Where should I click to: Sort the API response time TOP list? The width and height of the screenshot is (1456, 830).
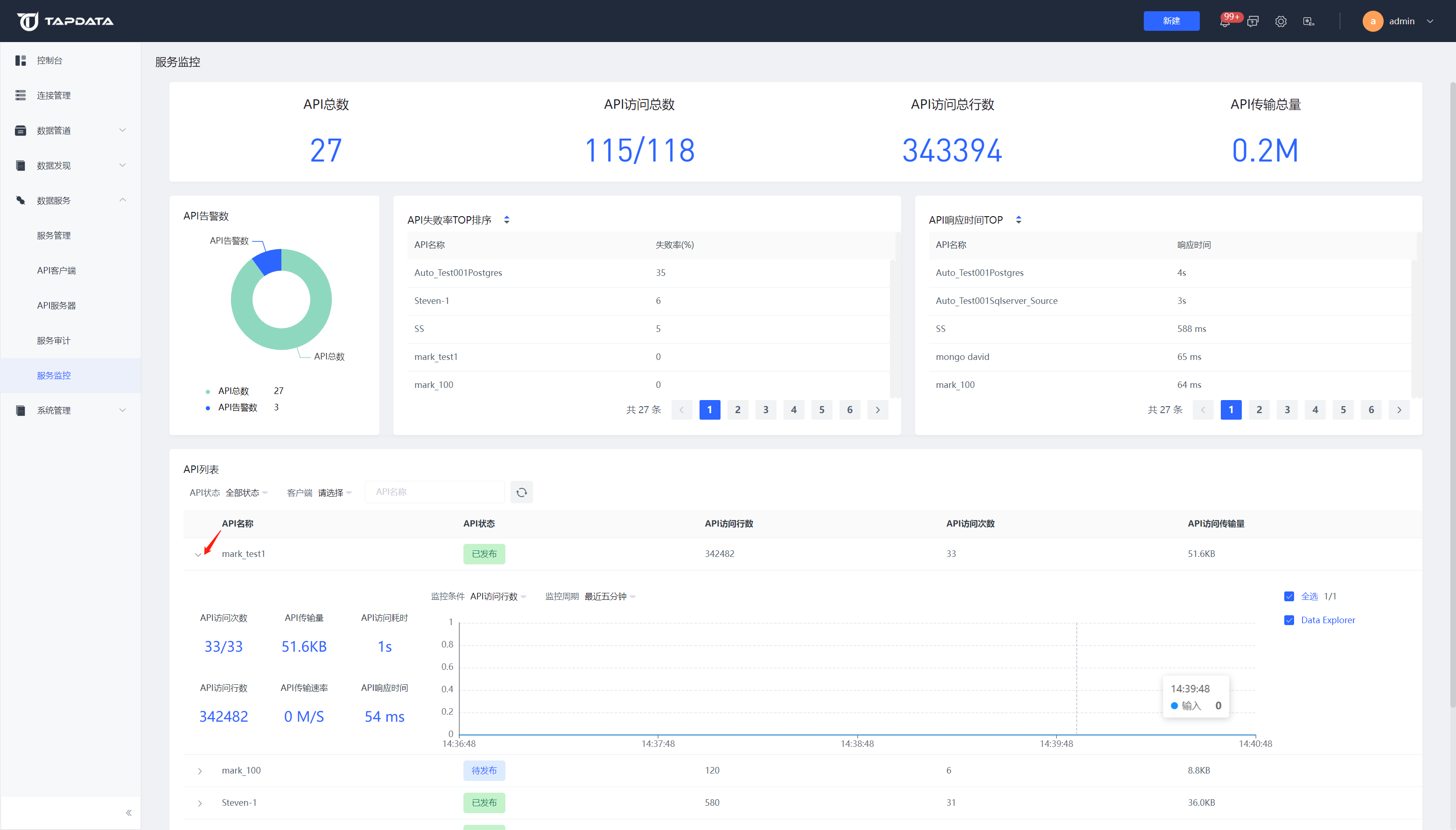[x=1018, y=219]
